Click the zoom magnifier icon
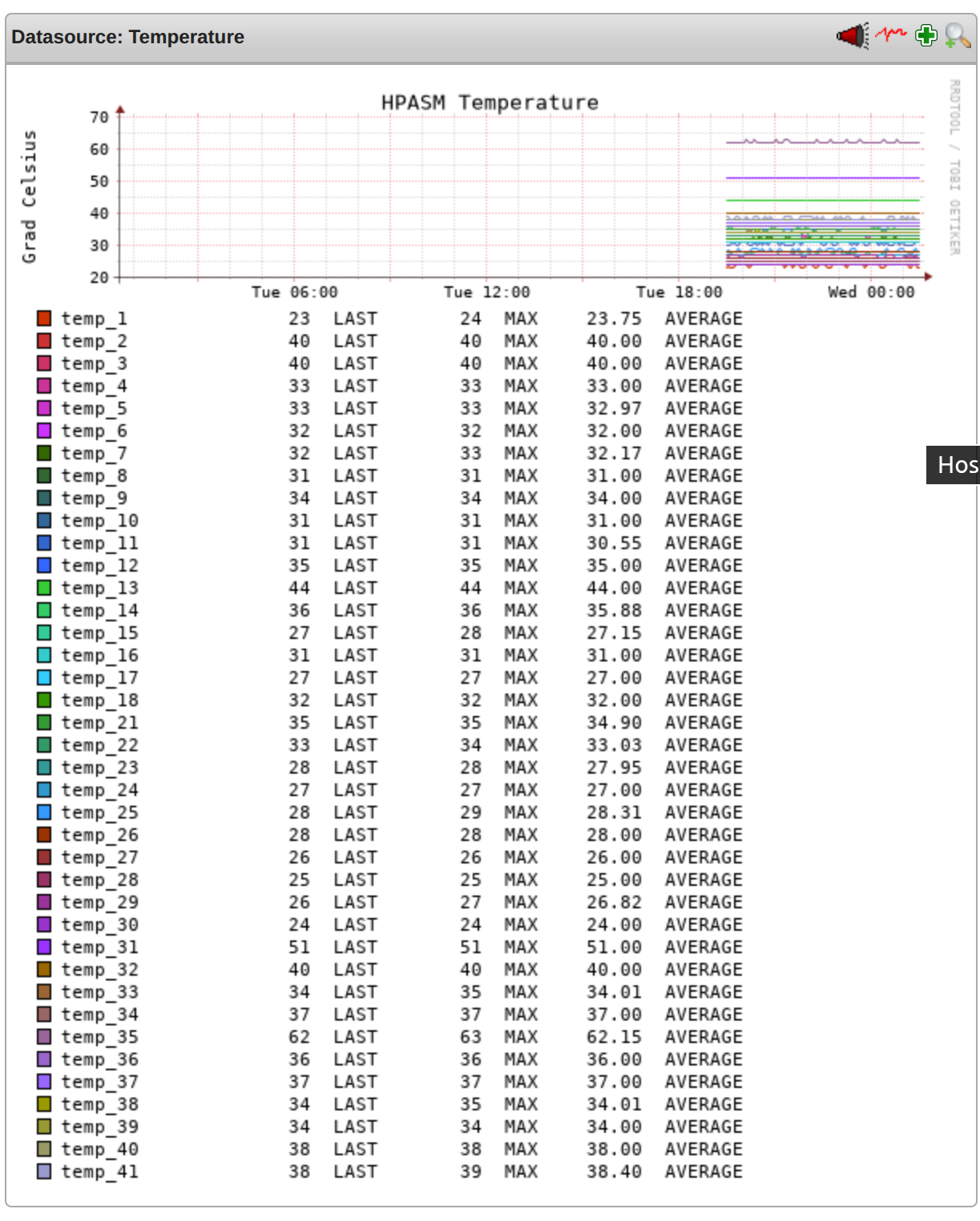The image size is (980, 1221). coord(954,36)
